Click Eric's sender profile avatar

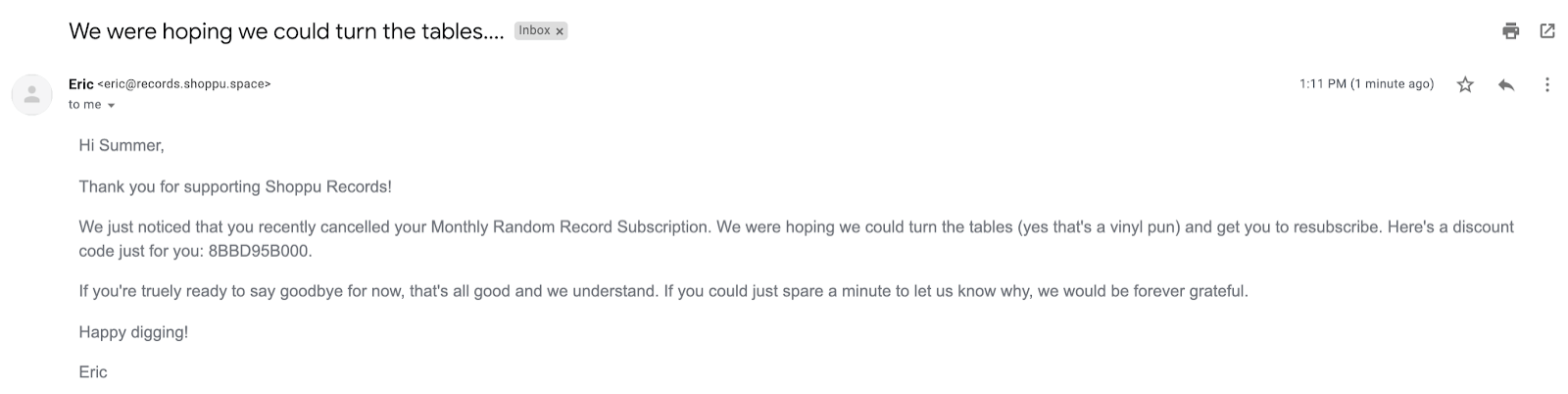(x=31, y=94)
